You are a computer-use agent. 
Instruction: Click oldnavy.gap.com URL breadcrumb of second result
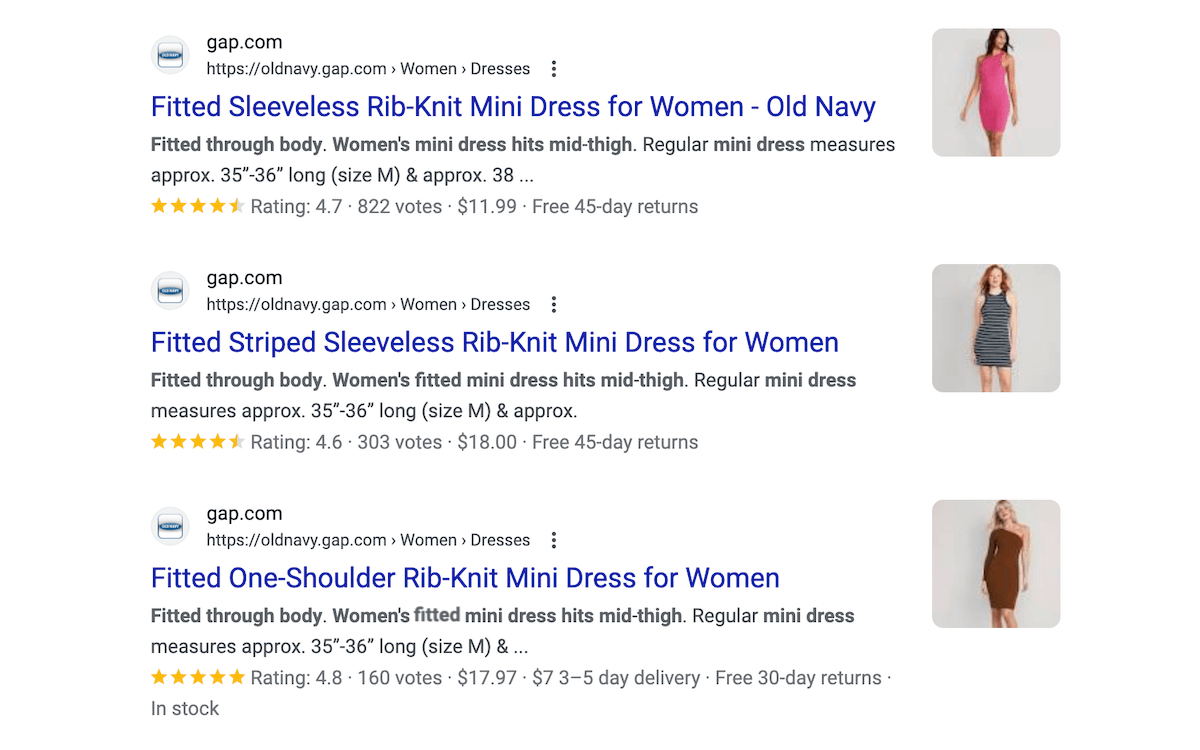pyautogui.click(x=368, y=305)
